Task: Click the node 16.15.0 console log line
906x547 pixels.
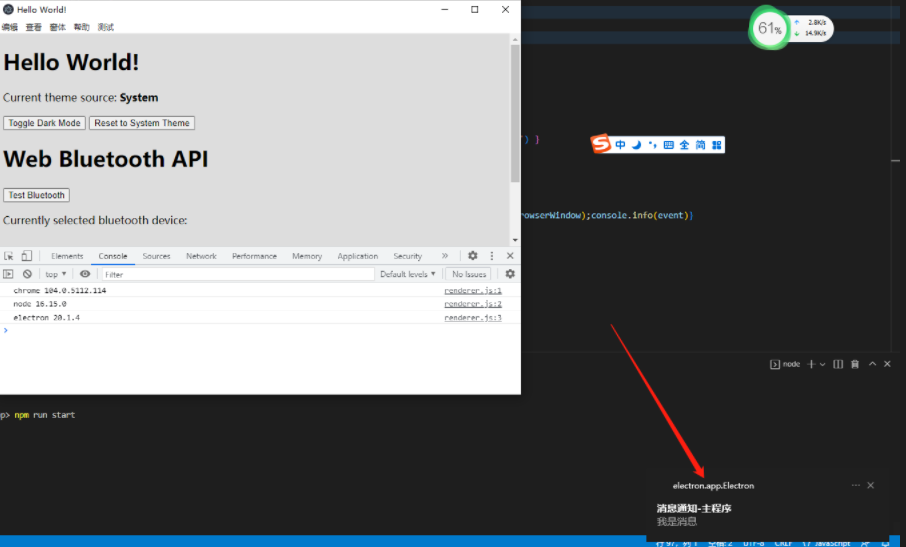Action: [40, 304]
